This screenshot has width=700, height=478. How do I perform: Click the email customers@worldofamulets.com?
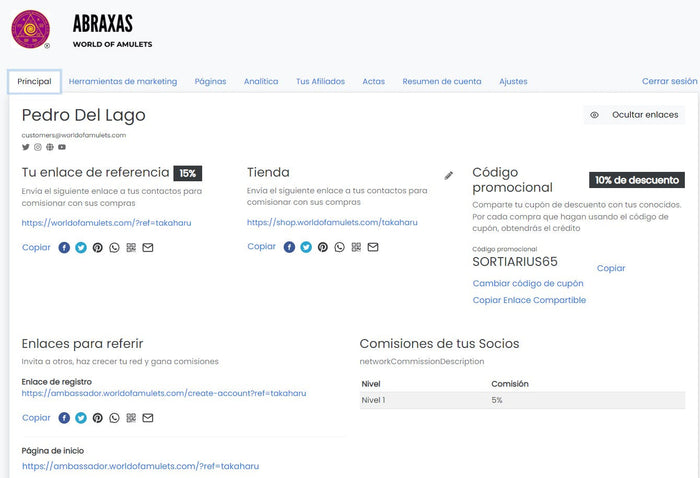click(x=74, y=135)
